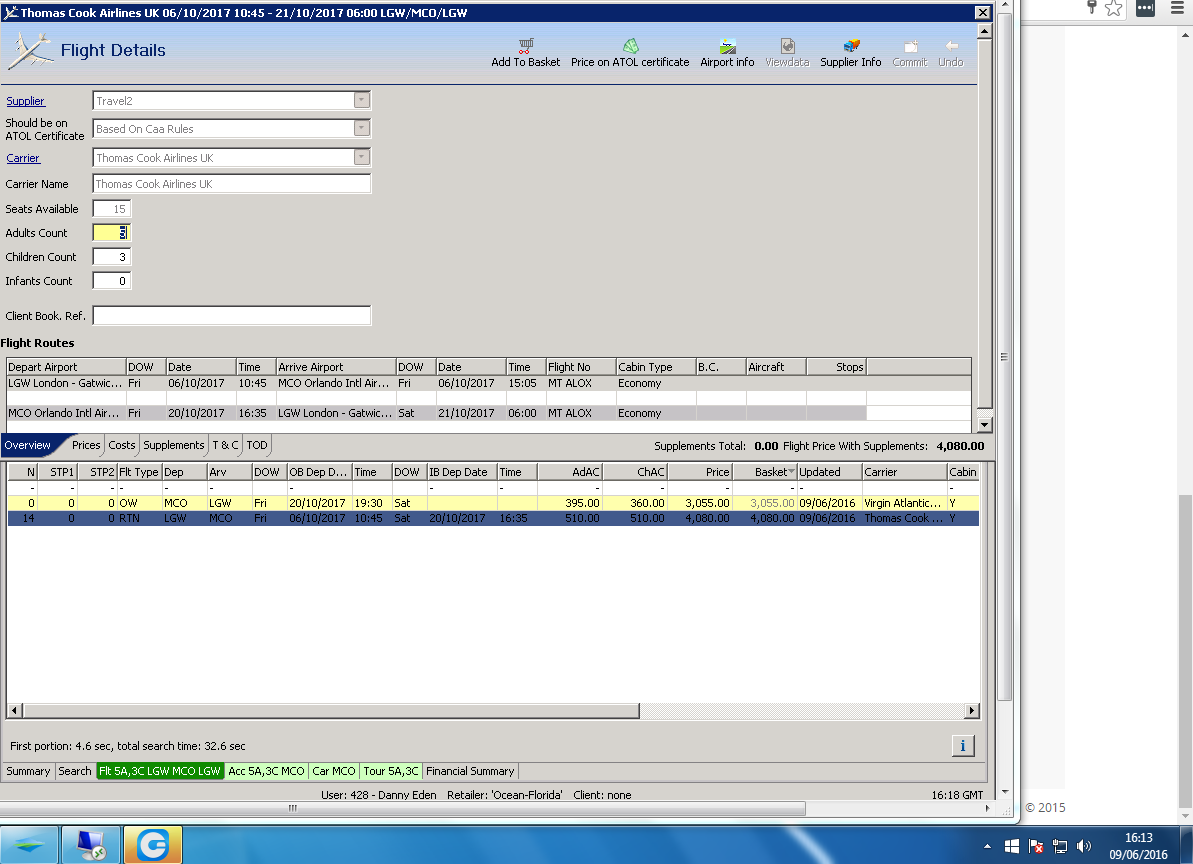Select the Virgin Atlantic OW flight row
The height and width of the screenshot is (864, 1193).
point(493,503)
